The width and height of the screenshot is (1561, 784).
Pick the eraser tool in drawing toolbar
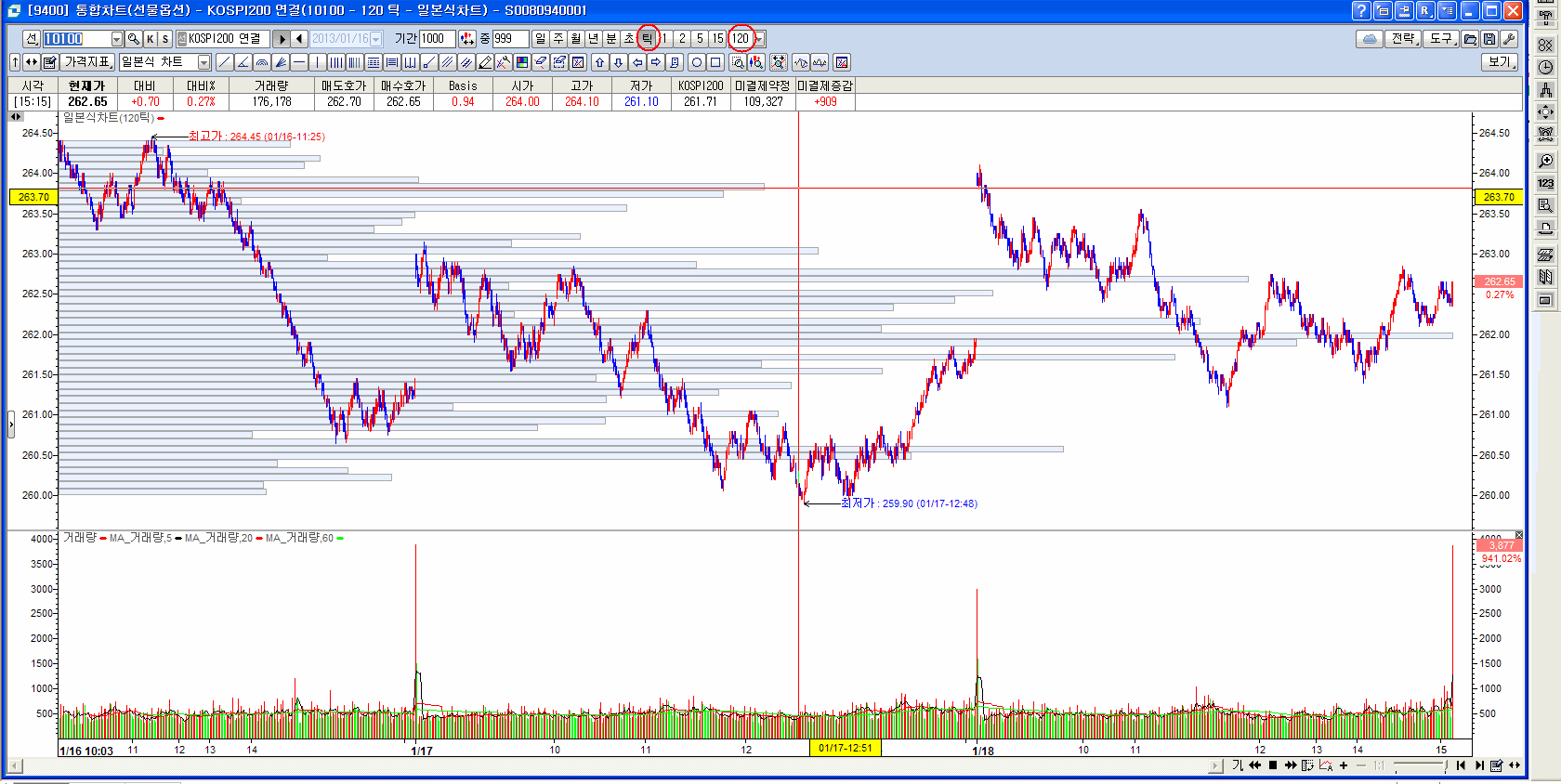tap(540, 62)
